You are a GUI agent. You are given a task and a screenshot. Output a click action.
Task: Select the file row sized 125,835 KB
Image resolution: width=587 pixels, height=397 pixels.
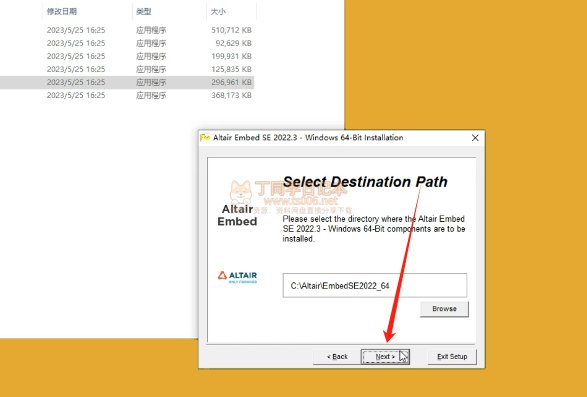127,69
